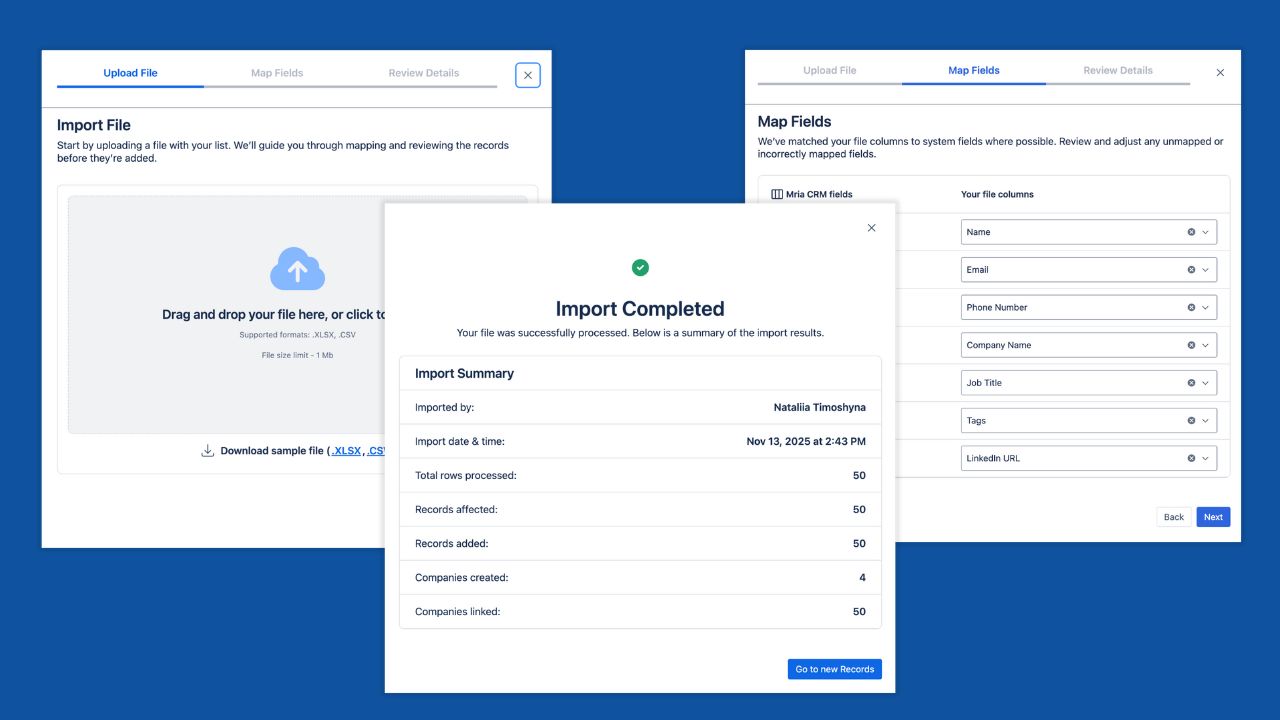This screenshot has width=1280, height=720.
Task: Click the Supported formats text
Action: pos(297,335)
